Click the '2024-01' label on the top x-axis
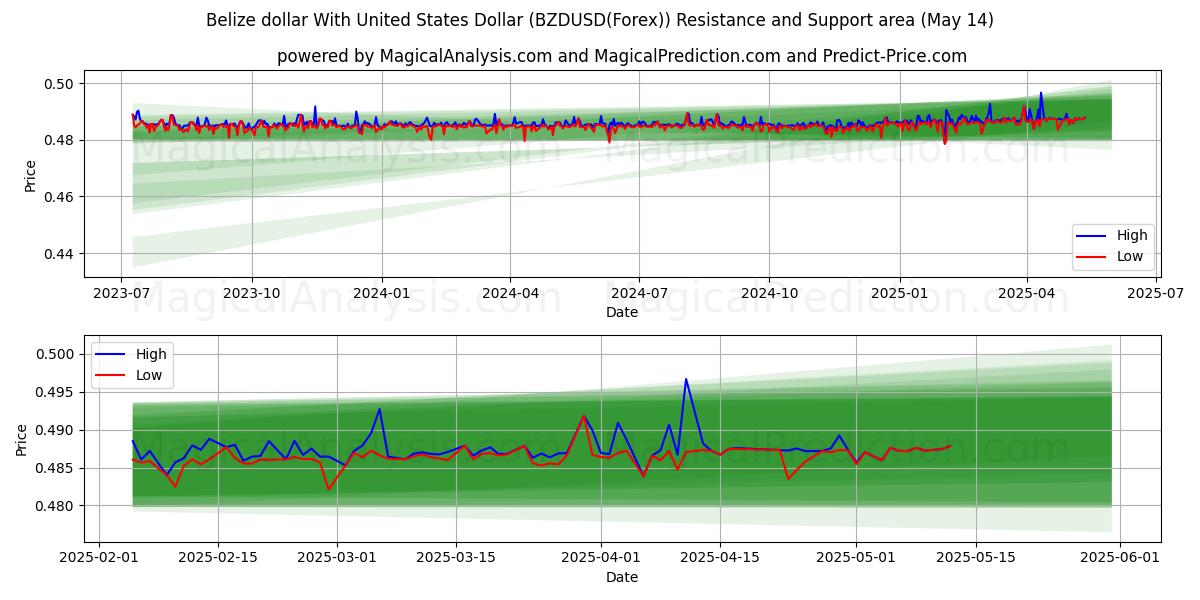 (382, 294)
